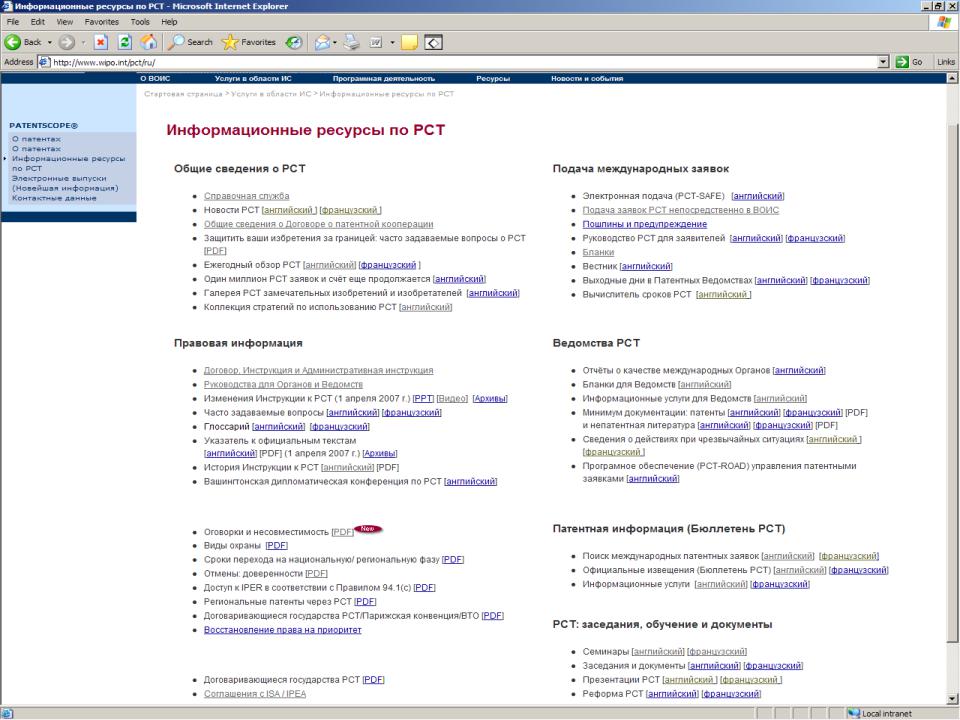Screen dimensions: 960x720
Task: Open Руководства для Органов и Ведомств
Action: (283, 384)
